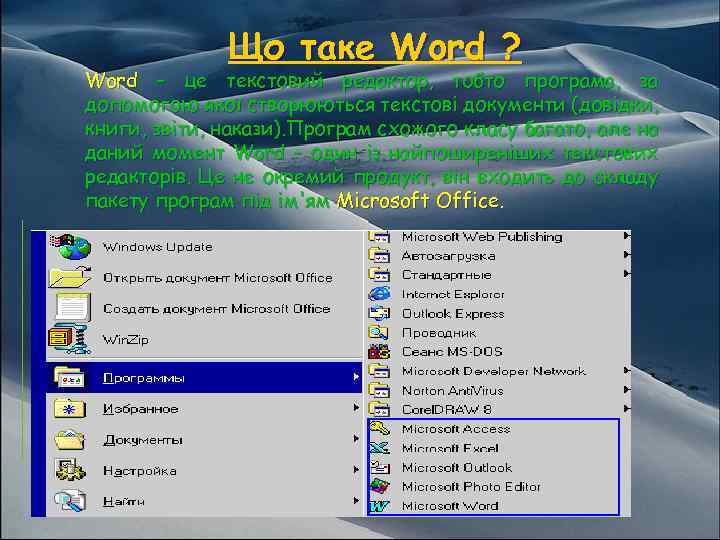Click the Найти magnifier icon
The height and width of the screenshot is (540, 720).
pos(70,501)
